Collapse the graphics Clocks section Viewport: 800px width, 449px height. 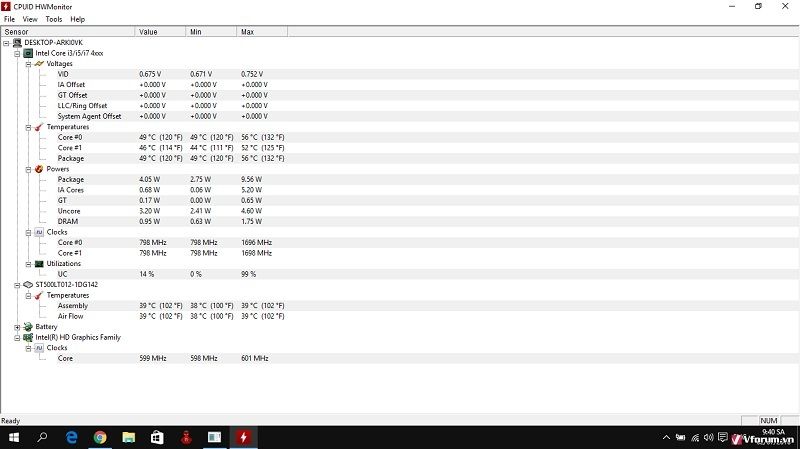point(29,348)
